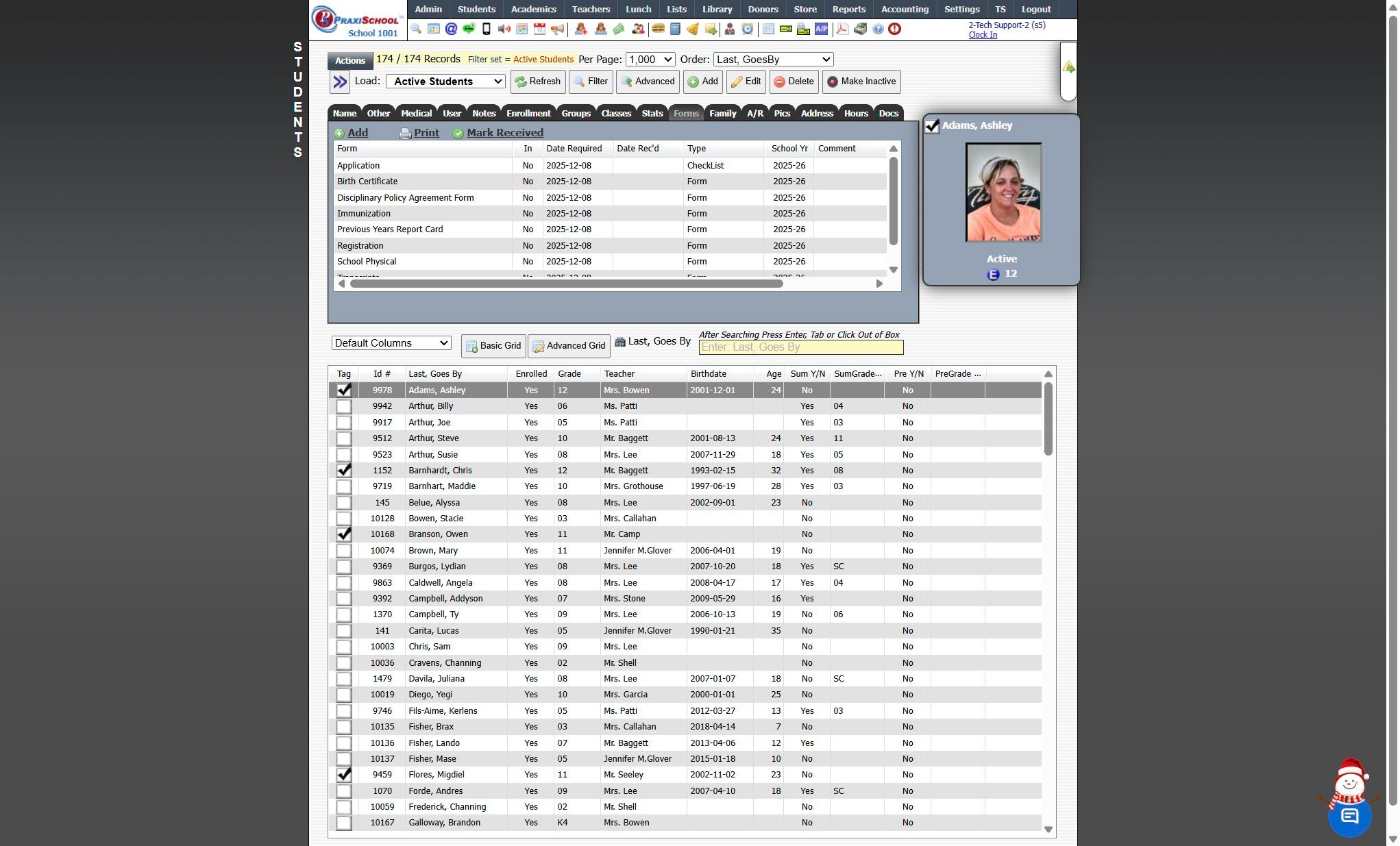Click the green chat bubble icon
Image resolution: width=1400 pixels, height=846 pixels.
point(469,29)
